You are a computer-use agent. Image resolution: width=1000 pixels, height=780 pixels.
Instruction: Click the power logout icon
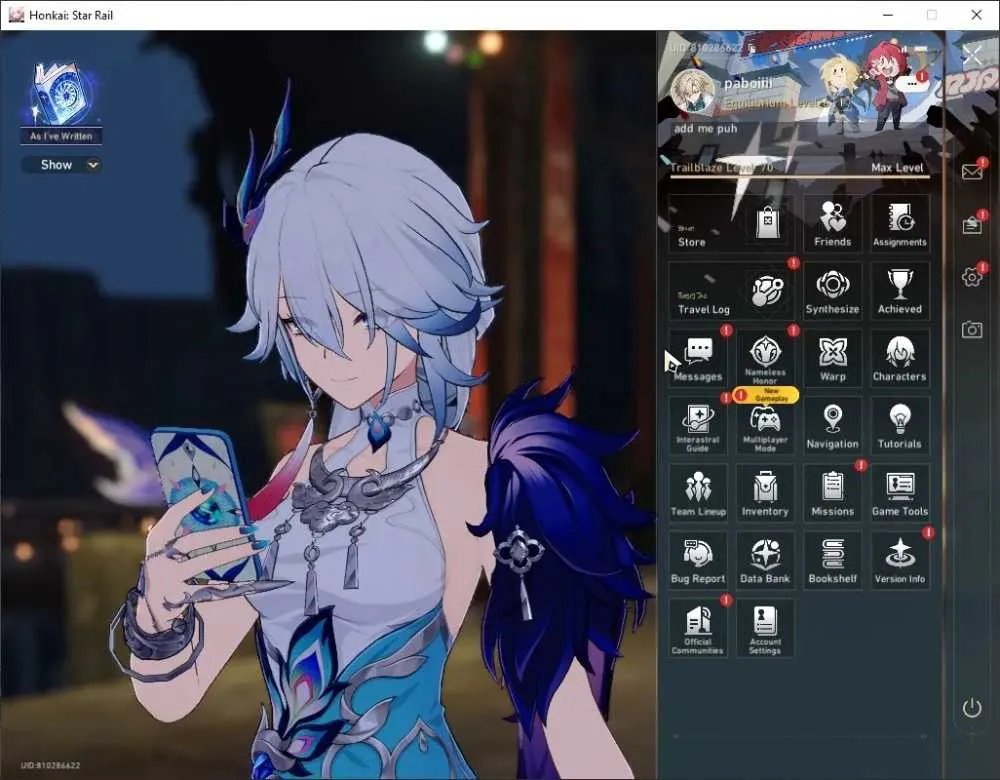972,707
